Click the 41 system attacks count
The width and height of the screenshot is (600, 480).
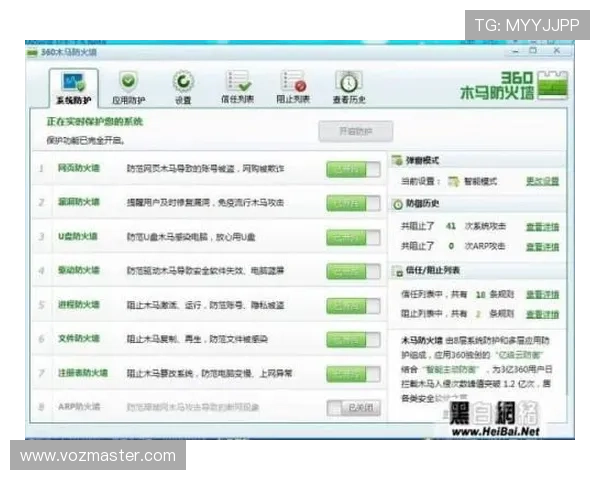click(451, 226)
